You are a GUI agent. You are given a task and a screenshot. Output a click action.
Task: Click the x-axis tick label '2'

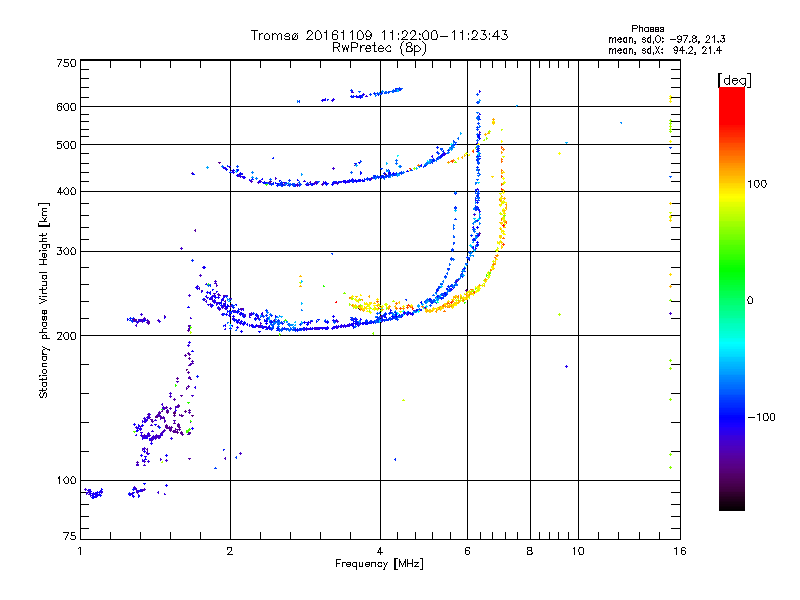click(230, 551)
